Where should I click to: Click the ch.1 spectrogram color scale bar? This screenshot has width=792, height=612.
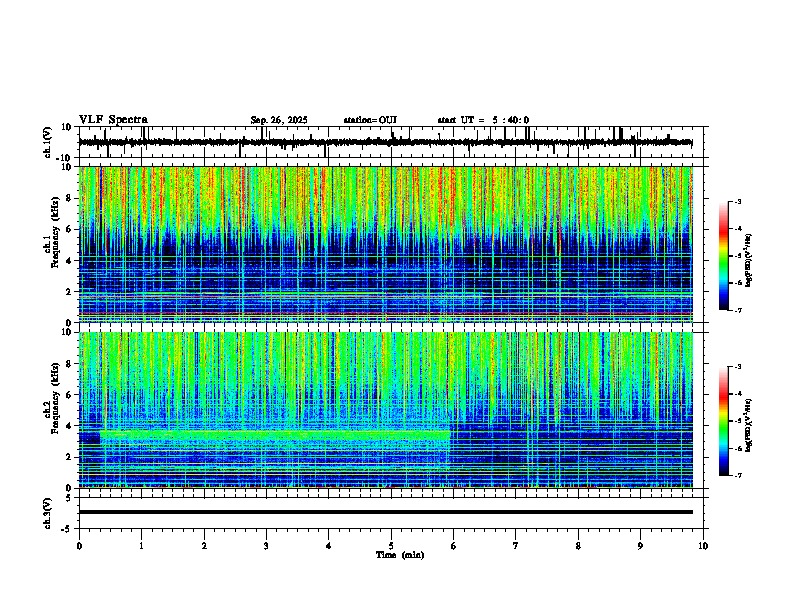[723, 256]
